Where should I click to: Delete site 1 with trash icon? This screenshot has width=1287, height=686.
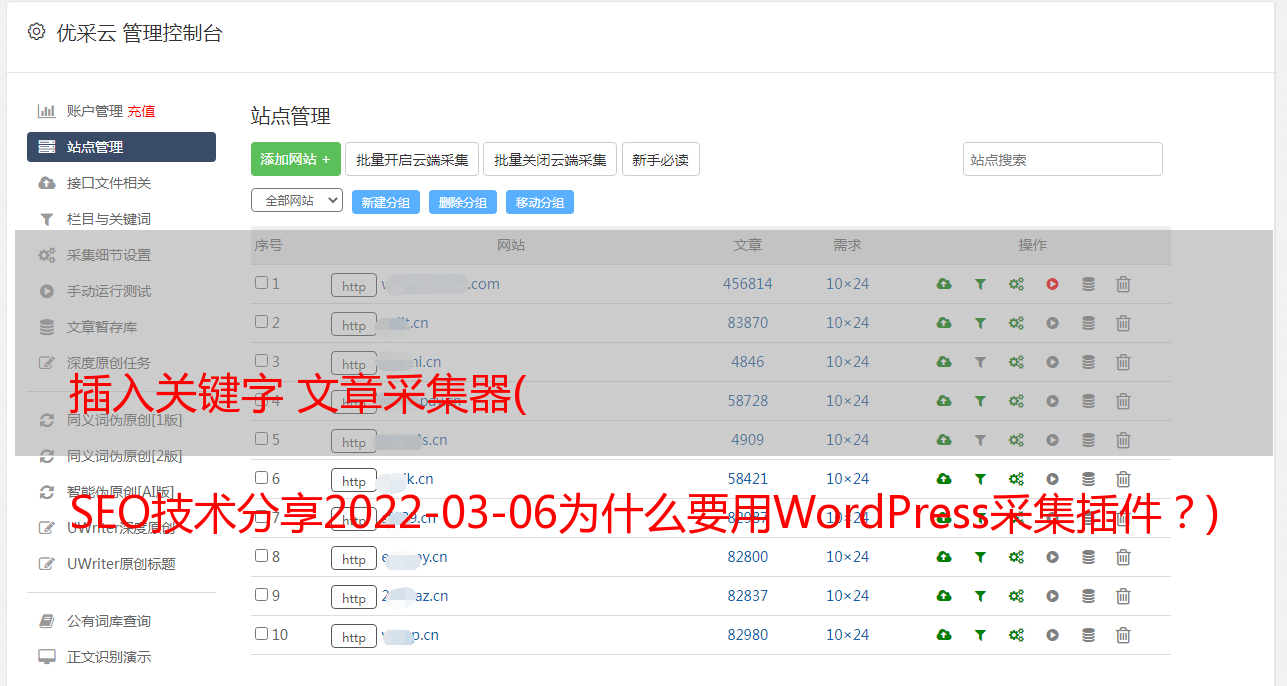coord(1123,284)
